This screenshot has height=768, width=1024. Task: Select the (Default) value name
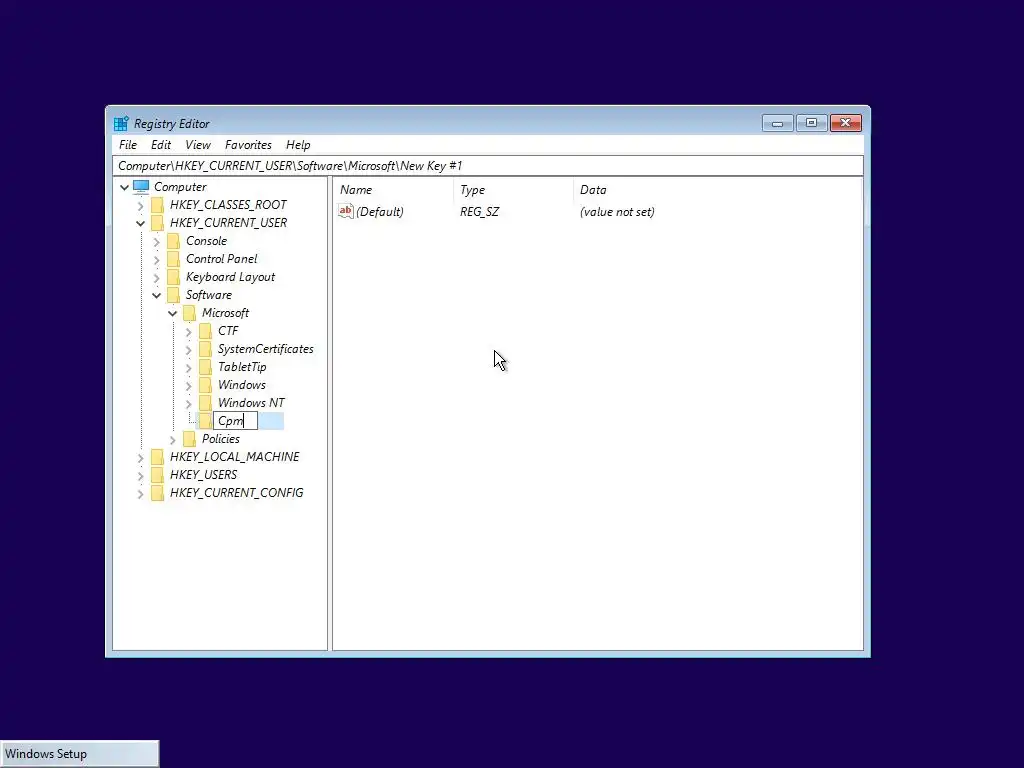379,212
